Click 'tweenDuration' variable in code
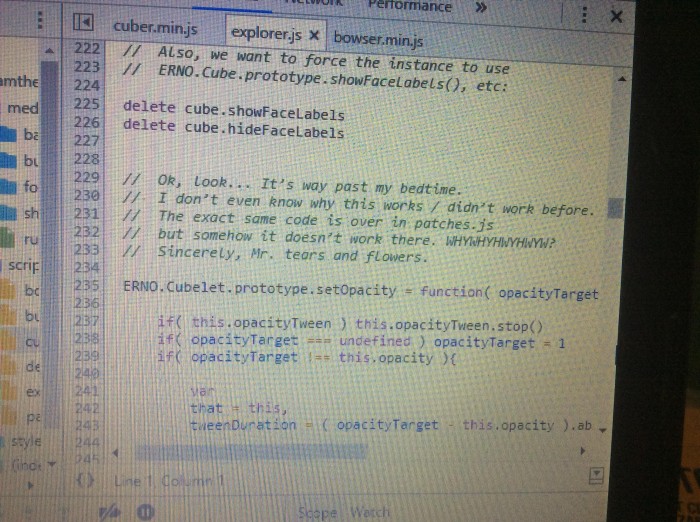Image resolution: width=700 pixels, height=522 pixels. [x=243, y=424]
